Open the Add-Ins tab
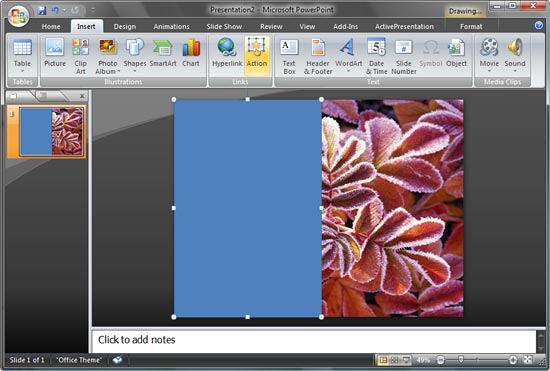Image resolution: width=550 pixels, height=371 pixels. point(346,27)
